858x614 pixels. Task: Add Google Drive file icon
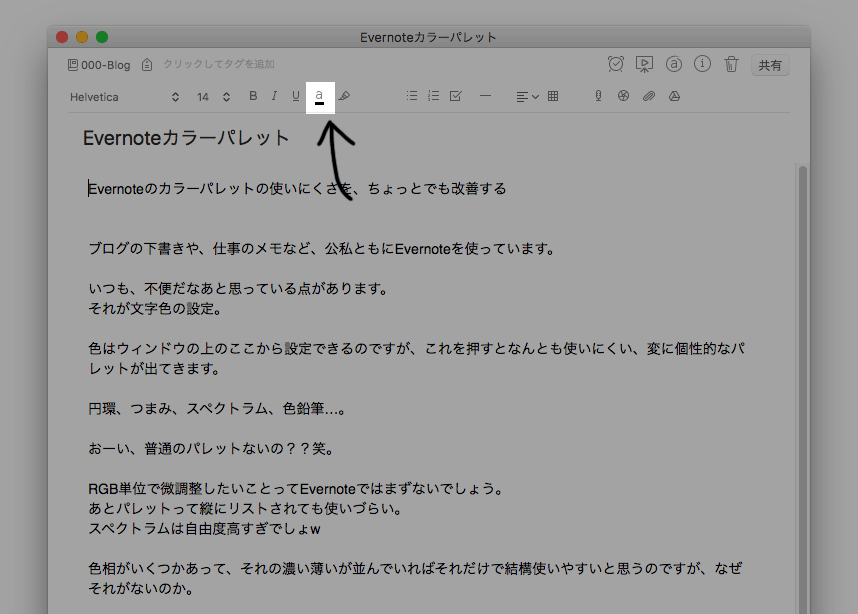[x=674, y=96]
